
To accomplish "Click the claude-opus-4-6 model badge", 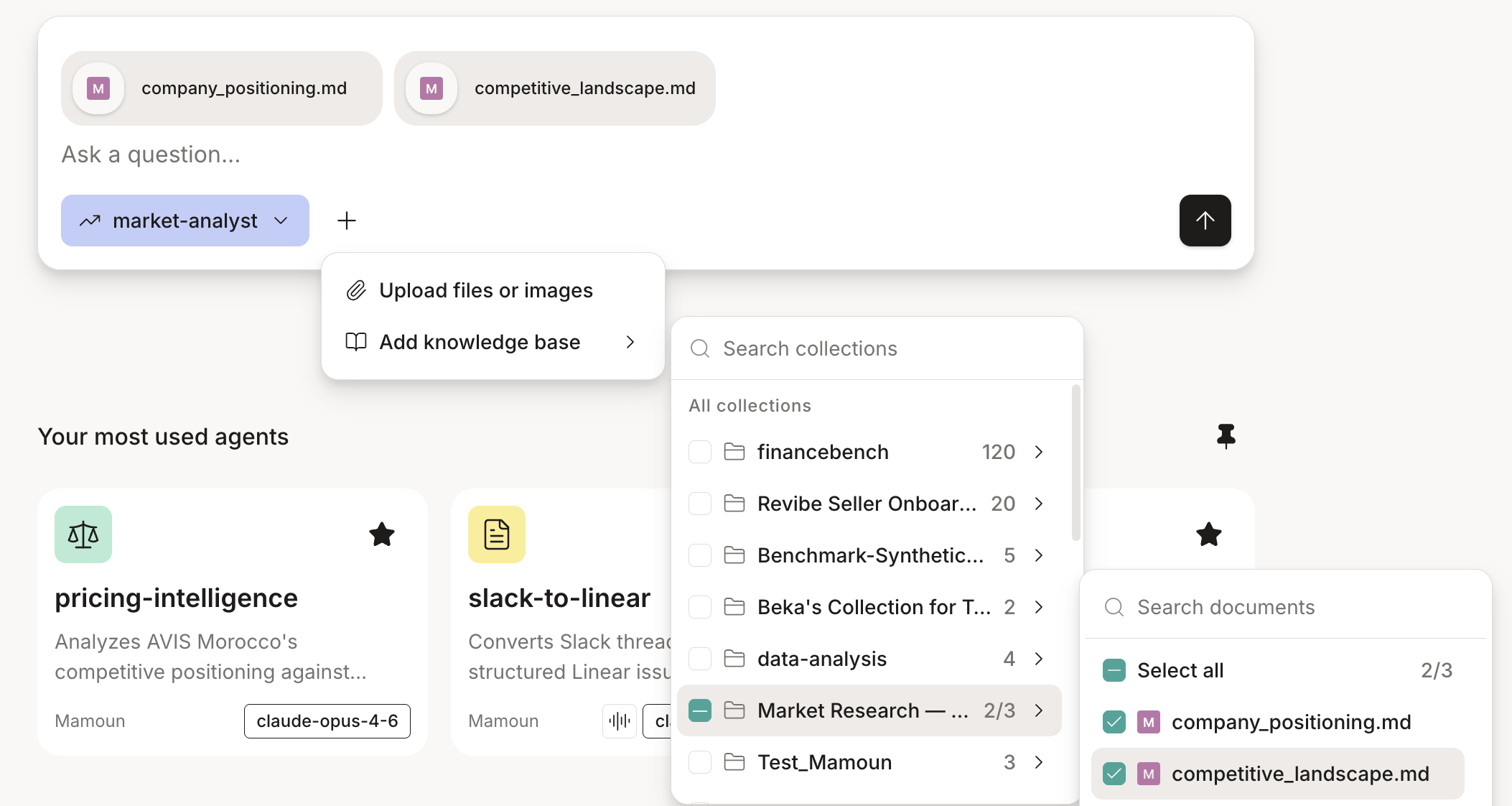I will 327,721.
